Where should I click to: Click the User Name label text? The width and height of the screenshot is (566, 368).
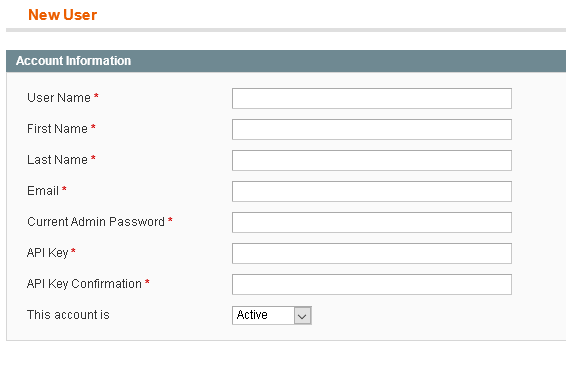point(59,98)
